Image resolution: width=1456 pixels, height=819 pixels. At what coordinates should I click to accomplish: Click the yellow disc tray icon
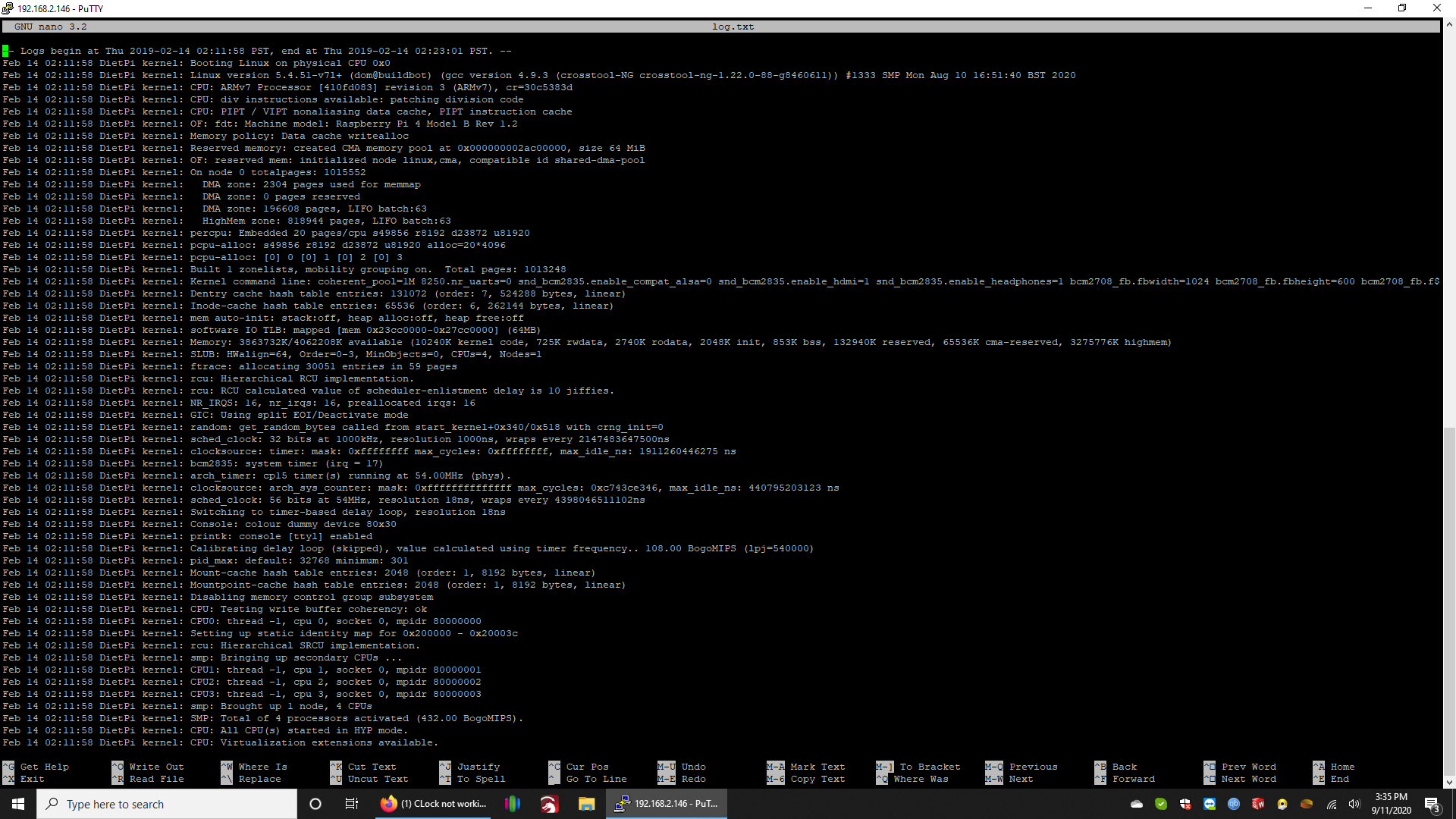click(1282, 804)
